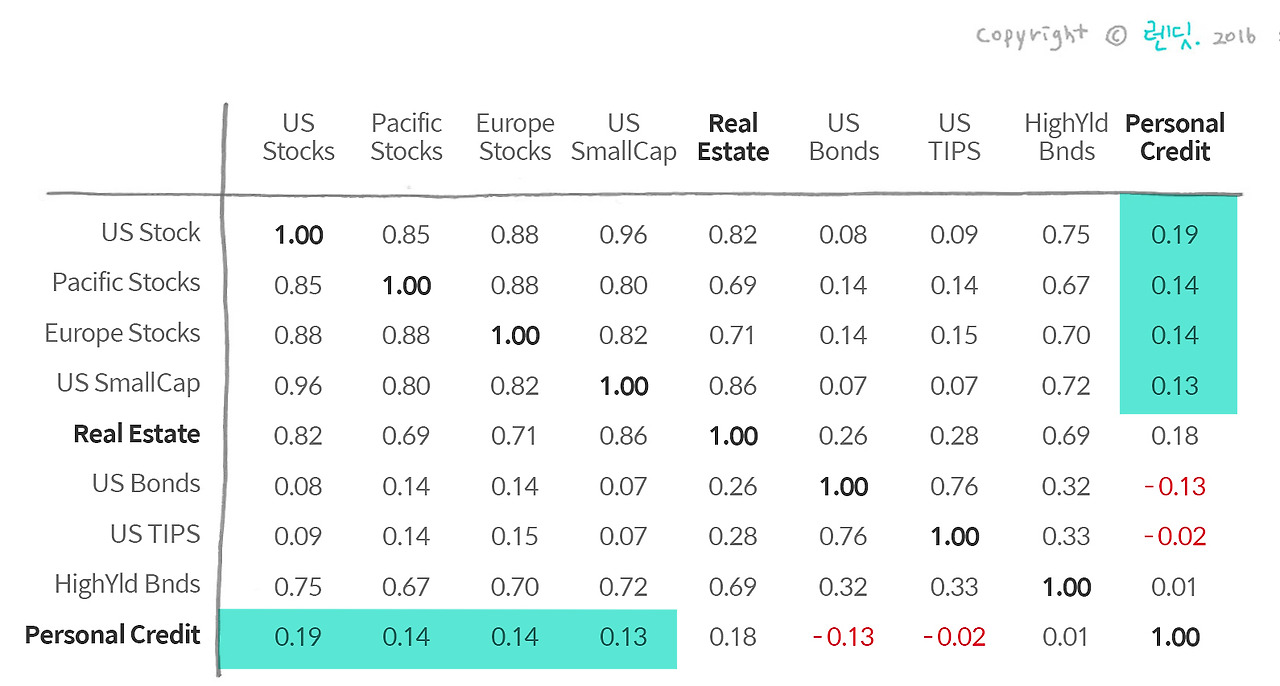Click 0.96 in the US Stock row

tap(623, 235)
